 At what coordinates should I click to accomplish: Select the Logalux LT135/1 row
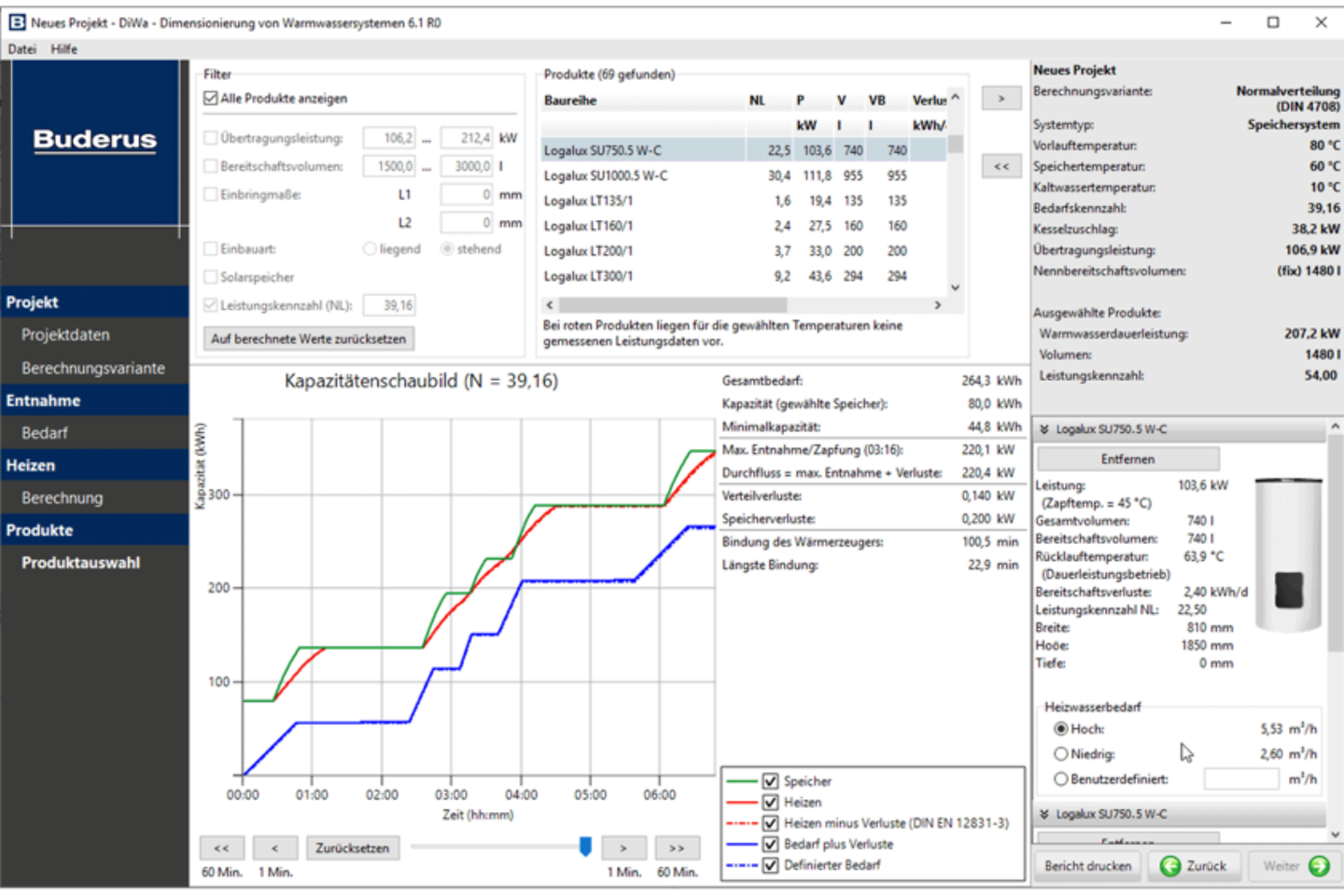point(744,201)
